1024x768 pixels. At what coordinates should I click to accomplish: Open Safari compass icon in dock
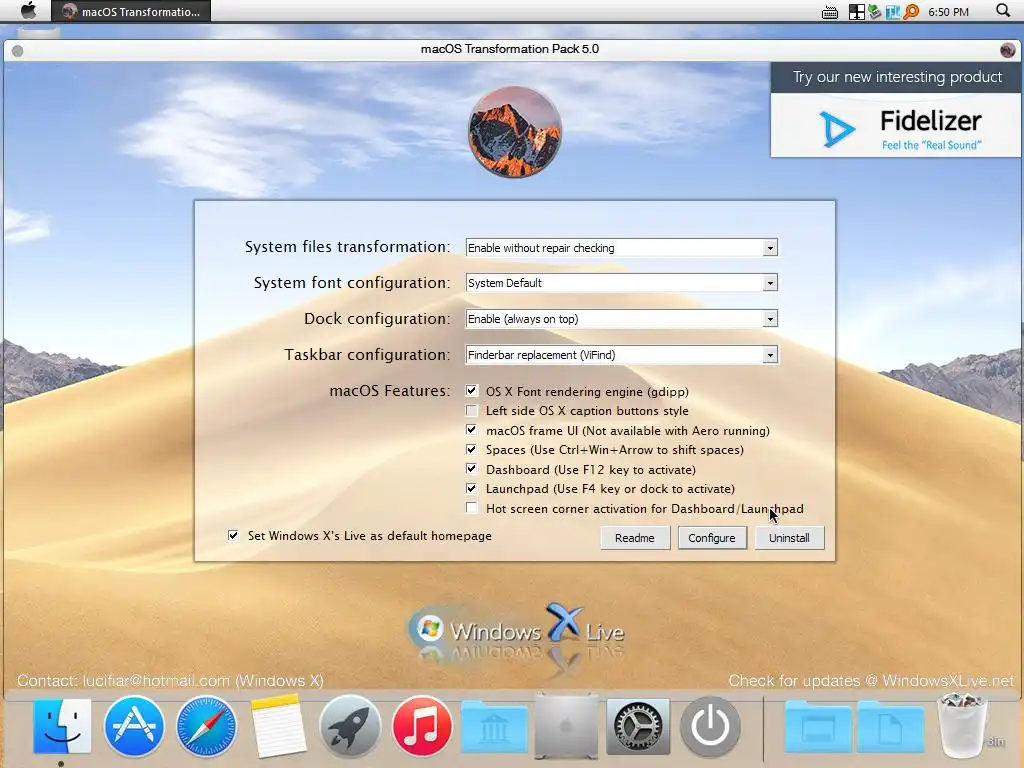coord(206,726)
